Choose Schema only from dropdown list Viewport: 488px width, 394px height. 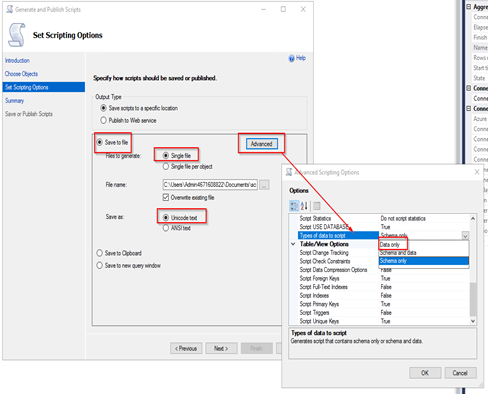pyautogui.click(x=424, y=261)
